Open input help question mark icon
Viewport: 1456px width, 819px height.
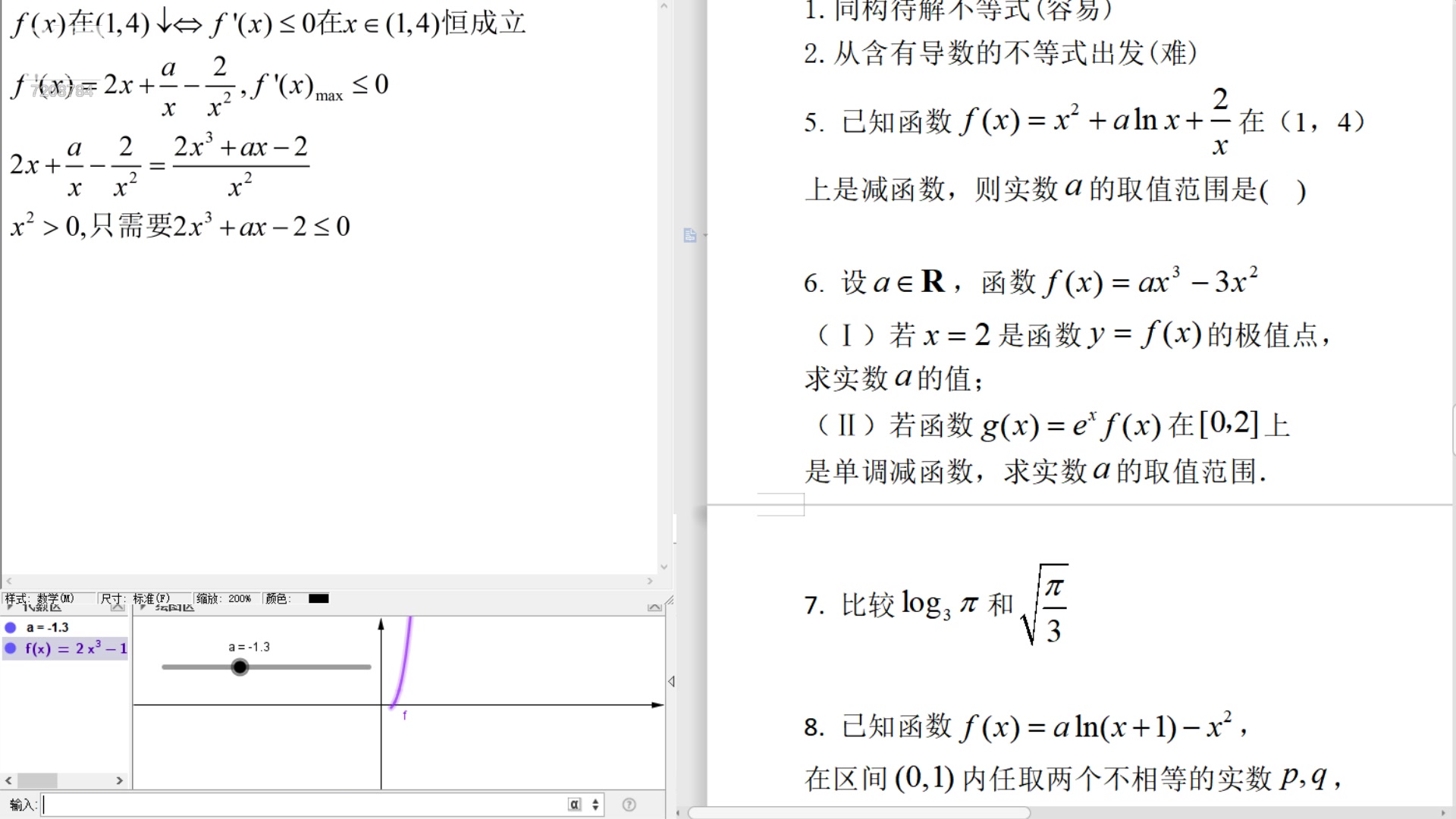[629, 805]
